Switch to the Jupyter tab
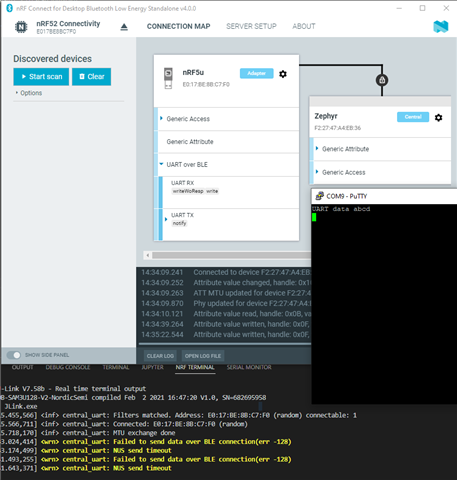This screenshot has width=457, height=480. [152, 367]
